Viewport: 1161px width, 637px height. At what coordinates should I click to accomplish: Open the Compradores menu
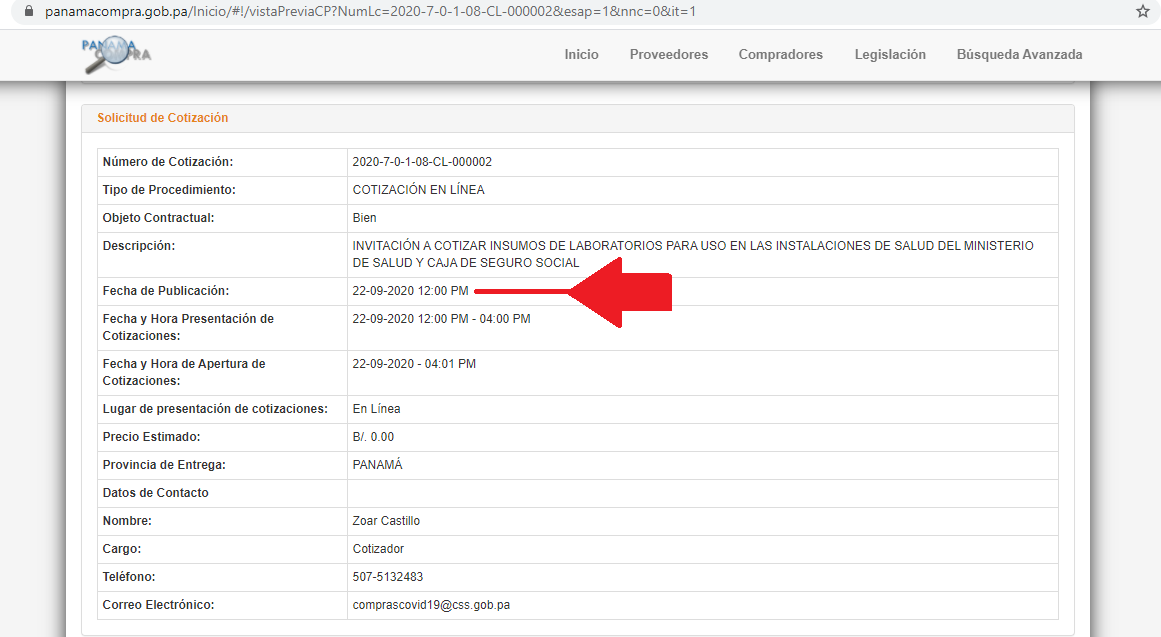(x=780, y=55)
